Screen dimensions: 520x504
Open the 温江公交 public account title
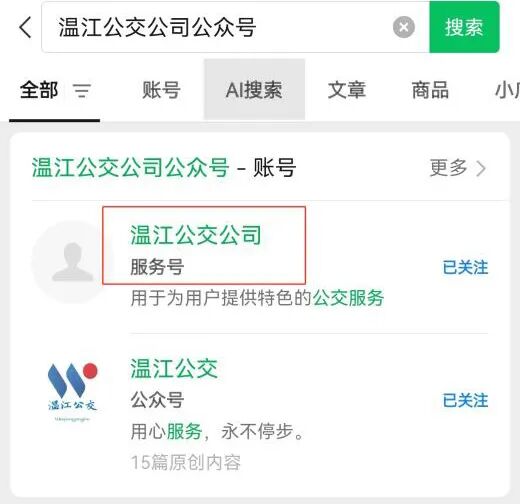click(174, 368)
